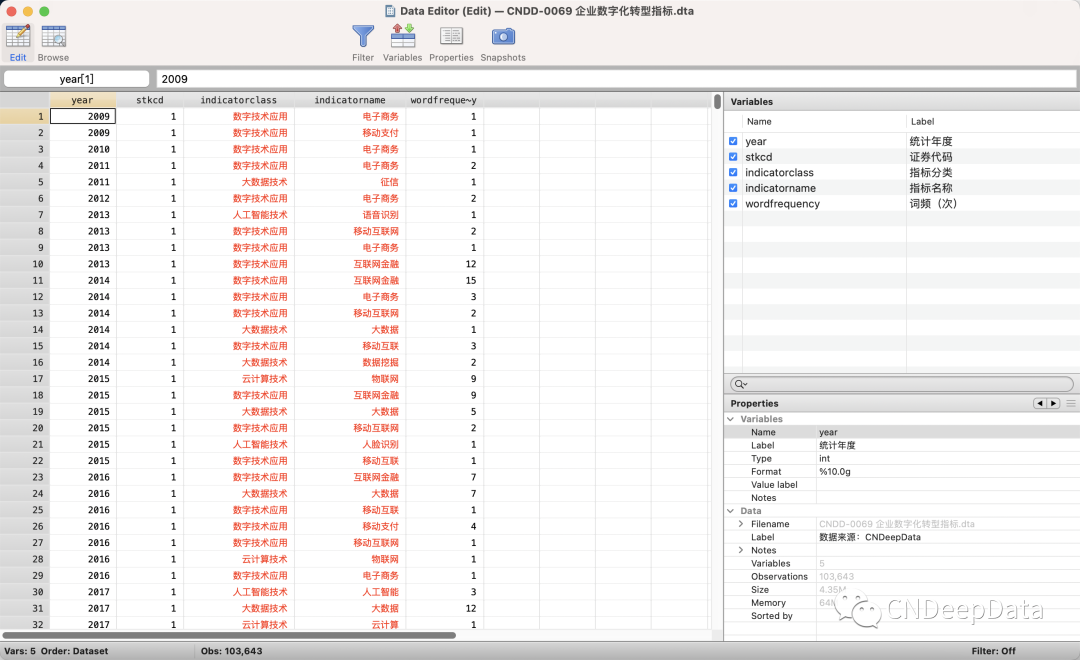Screen dimensions: 1080x660
Task: Click the 证券代码 label in Variables list
Action: (931, 157)
